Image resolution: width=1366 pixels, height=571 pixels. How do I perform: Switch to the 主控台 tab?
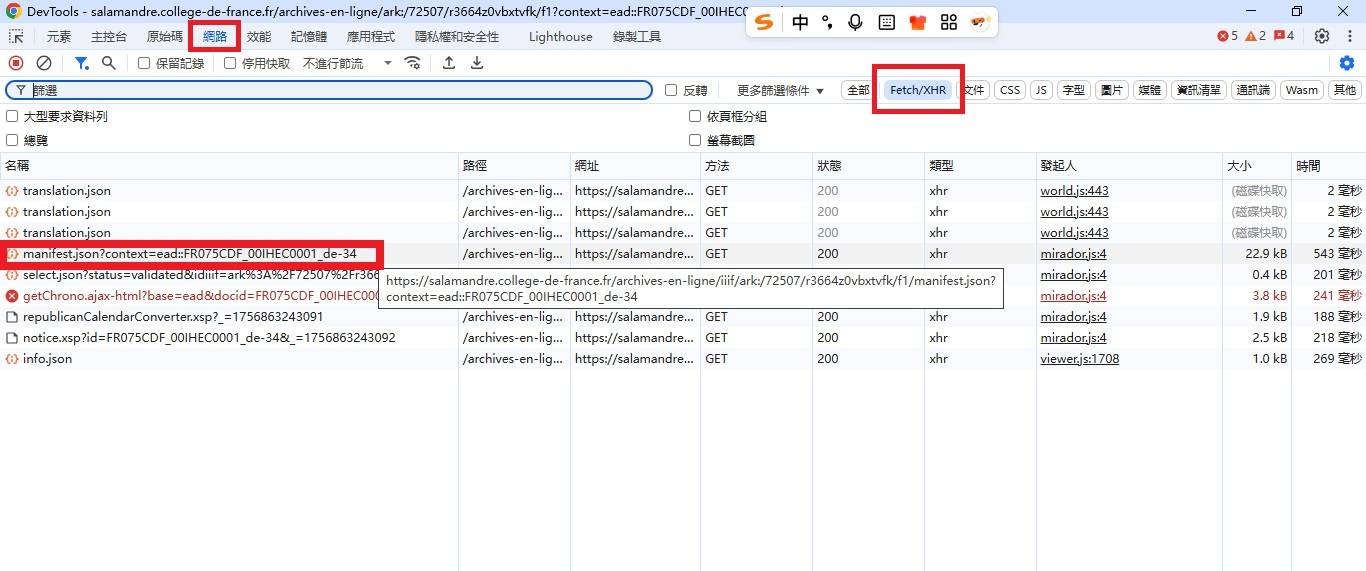(x=109, y=37)
